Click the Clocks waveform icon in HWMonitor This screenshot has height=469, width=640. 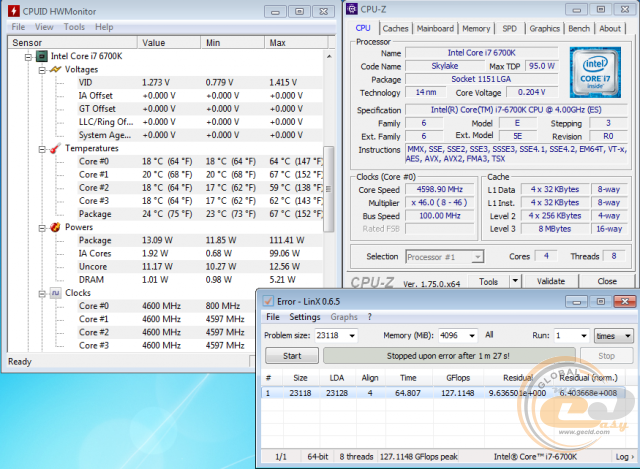[x=55, y=293]
